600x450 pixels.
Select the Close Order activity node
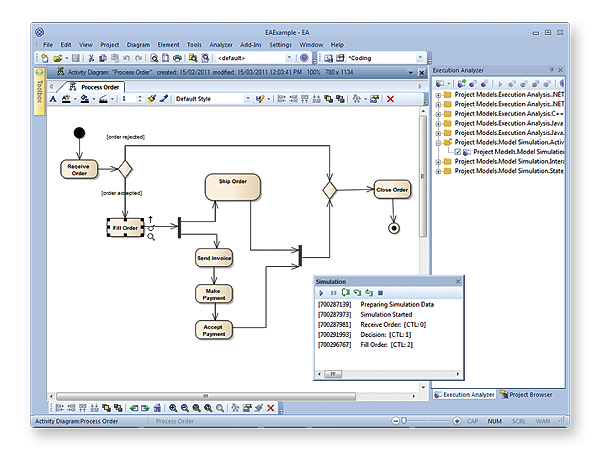tap(392, 189)
